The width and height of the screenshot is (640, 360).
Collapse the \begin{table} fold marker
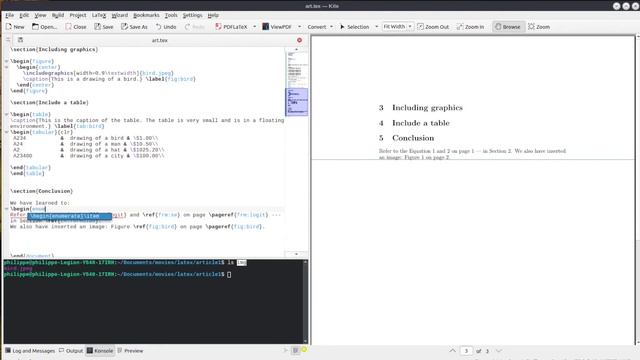pyautogui.click(x=7, y=114)
